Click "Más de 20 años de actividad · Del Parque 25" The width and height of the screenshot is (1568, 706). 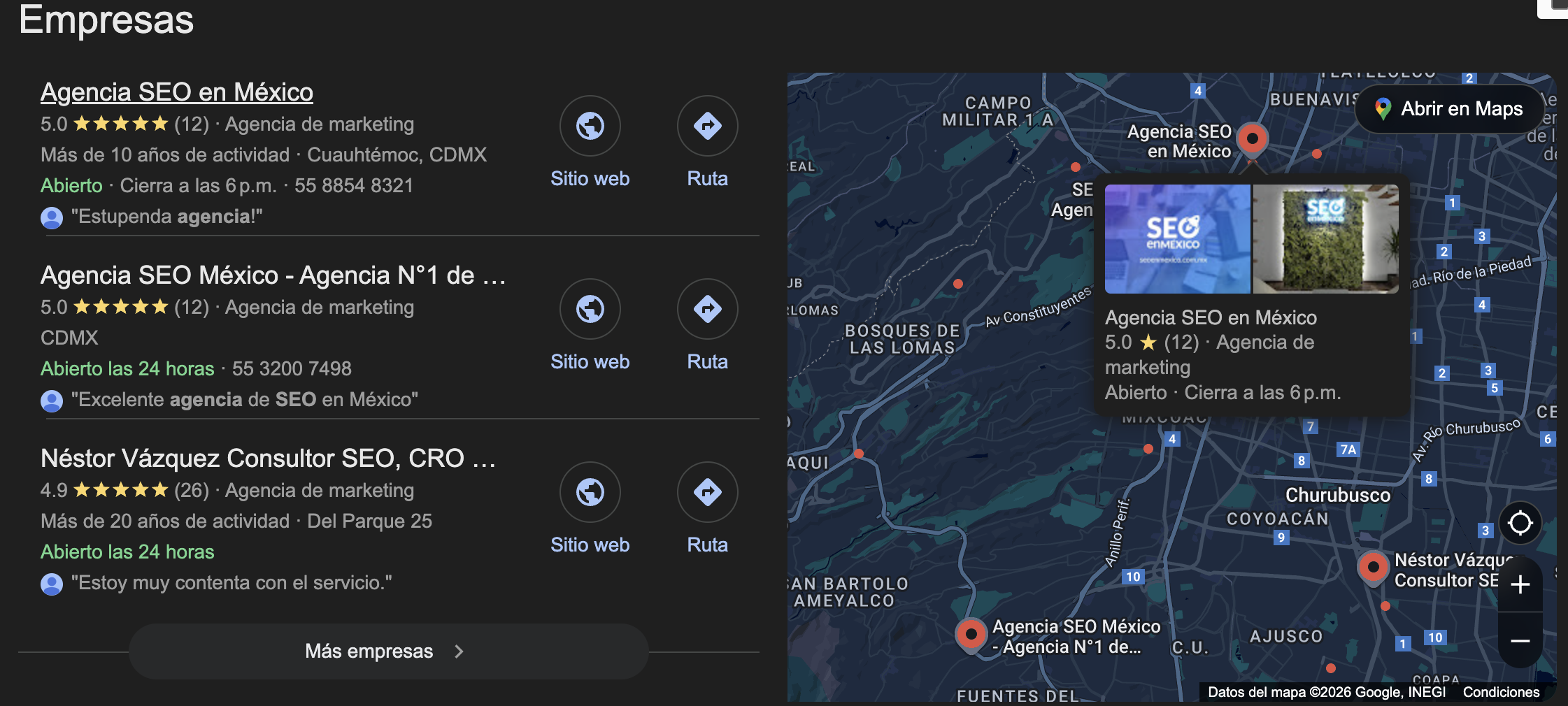click(236, 521)
